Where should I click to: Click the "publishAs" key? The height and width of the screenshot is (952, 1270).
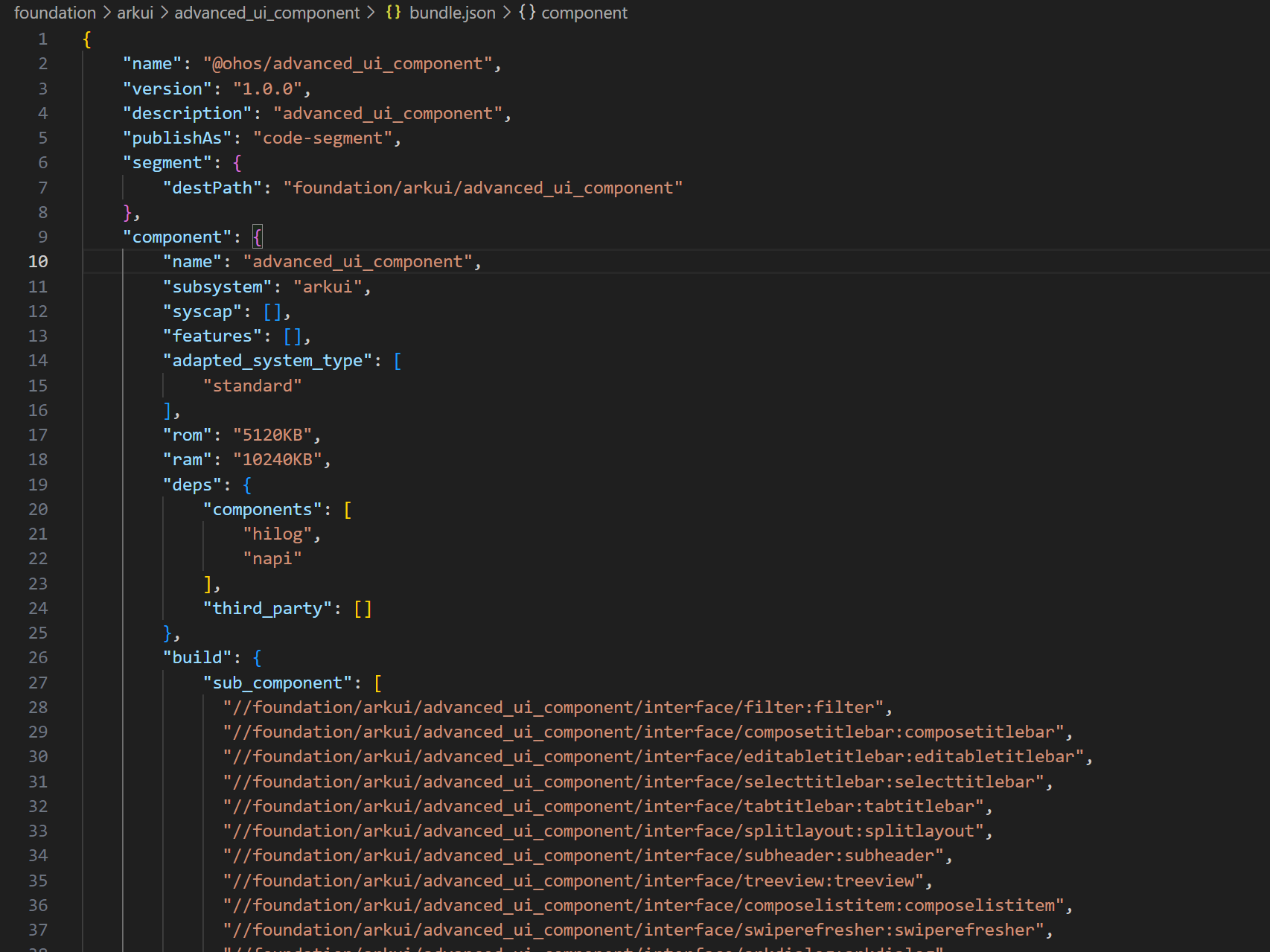coord(177,138)
